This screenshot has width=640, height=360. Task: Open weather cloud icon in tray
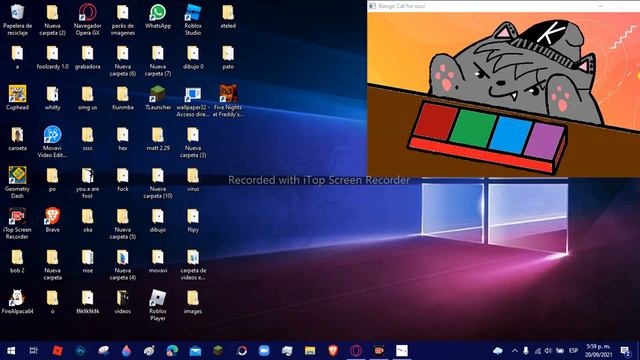[x=498, y=351]
